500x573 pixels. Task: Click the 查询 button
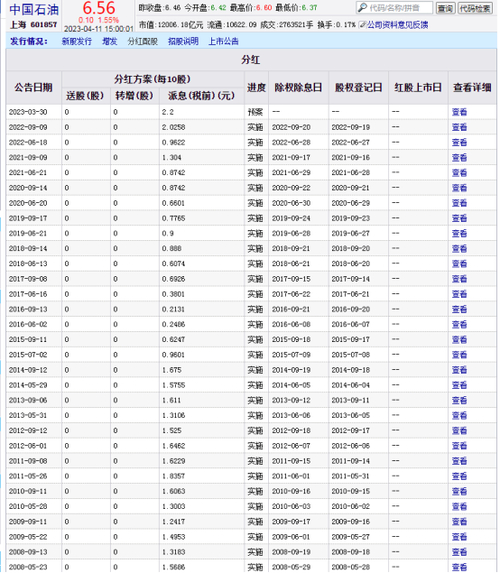point(445,8)
